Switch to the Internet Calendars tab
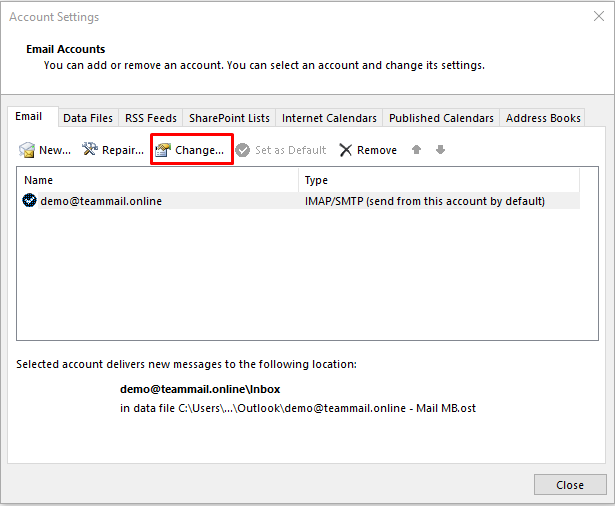Viewport: 615px width, 506px height. click(329, 118)
